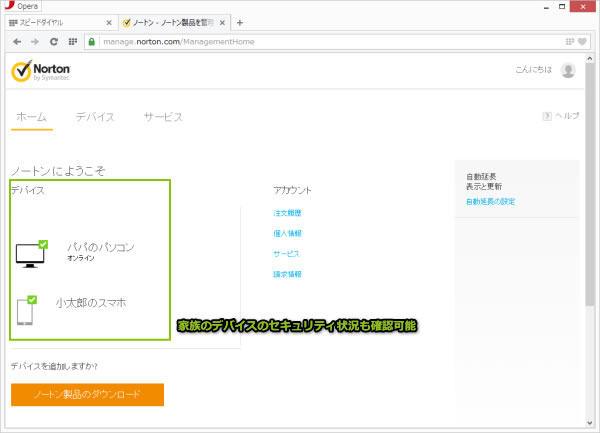Open a new tab with plus icon
The width and height of the screenshot is (600, 433).
coord(240,23)
